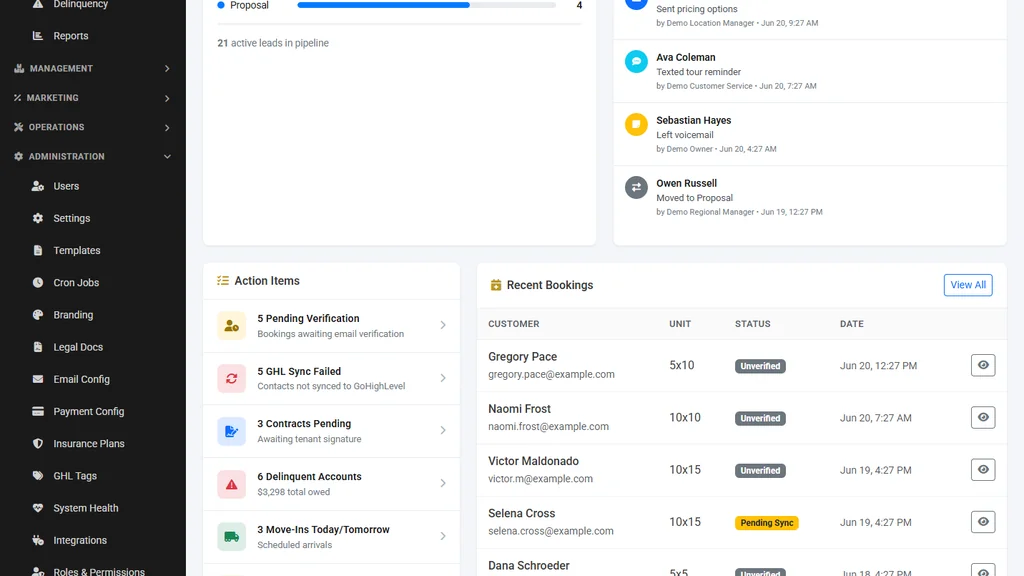Click the Administration gear icon
1024x576 pixels.
coord(18,157)
